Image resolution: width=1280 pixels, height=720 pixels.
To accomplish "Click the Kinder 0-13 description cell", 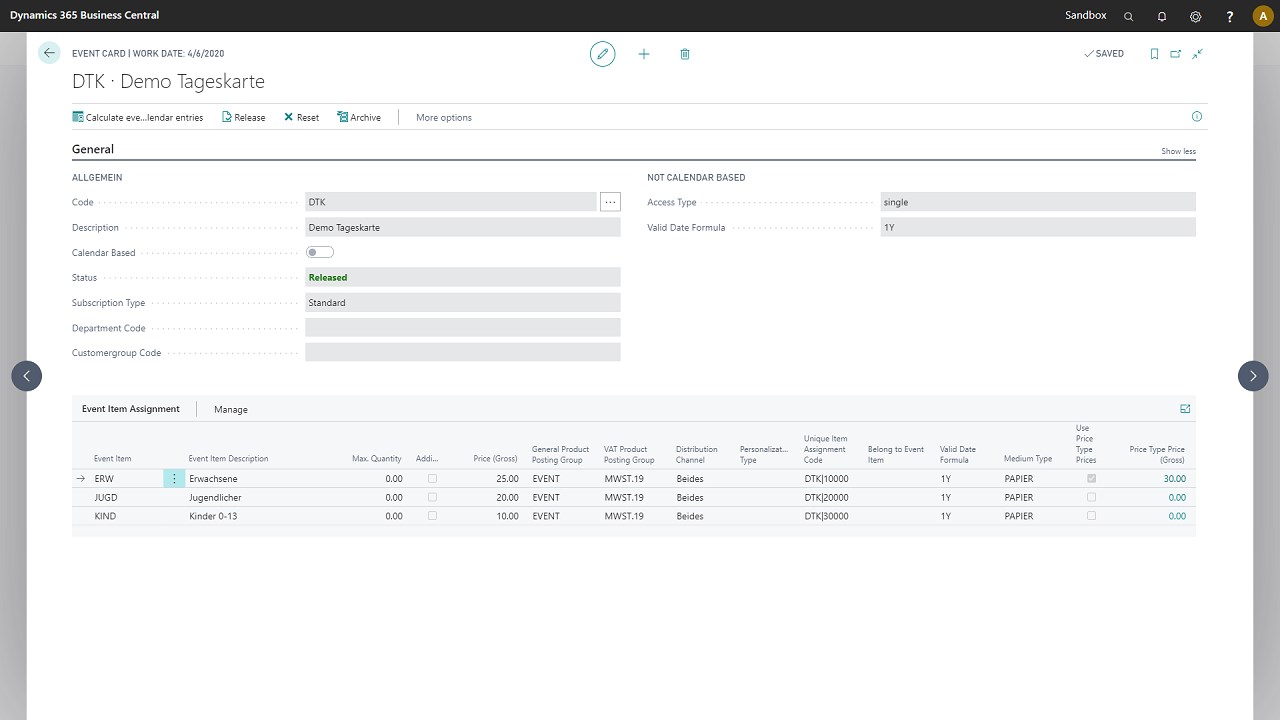I will tap(213, 516).
